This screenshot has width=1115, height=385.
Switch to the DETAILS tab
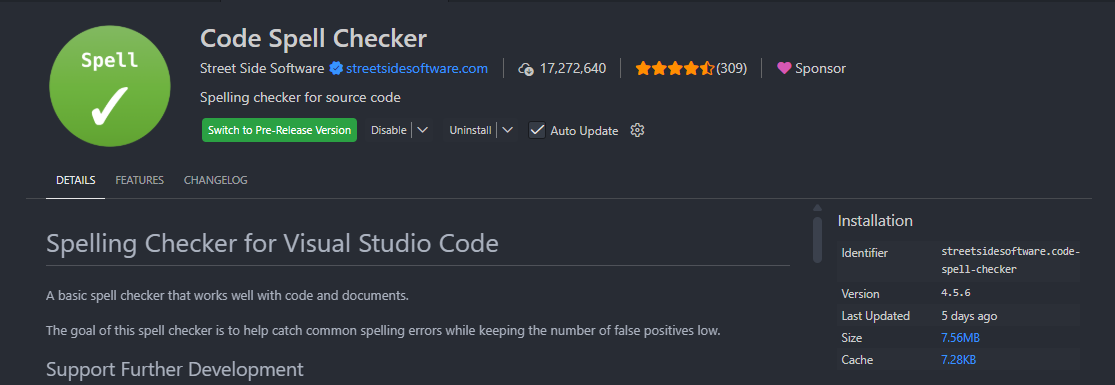(75, 181)
